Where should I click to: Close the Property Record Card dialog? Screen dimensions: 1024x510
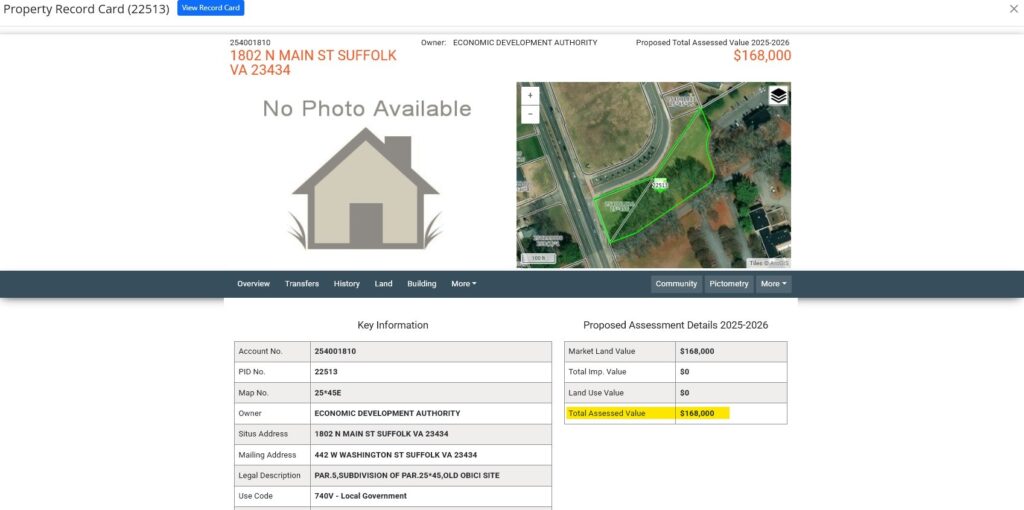coord(1014,8)
